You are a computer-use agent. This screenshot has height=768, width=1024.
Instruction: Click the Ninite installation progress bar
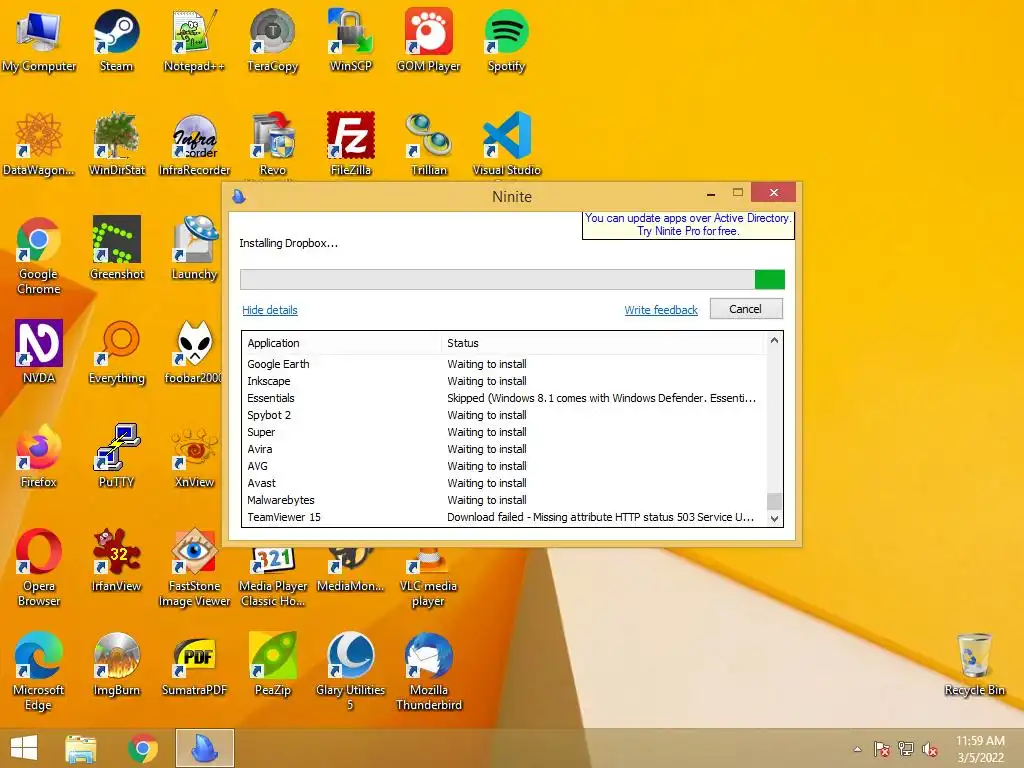[512, 280]
